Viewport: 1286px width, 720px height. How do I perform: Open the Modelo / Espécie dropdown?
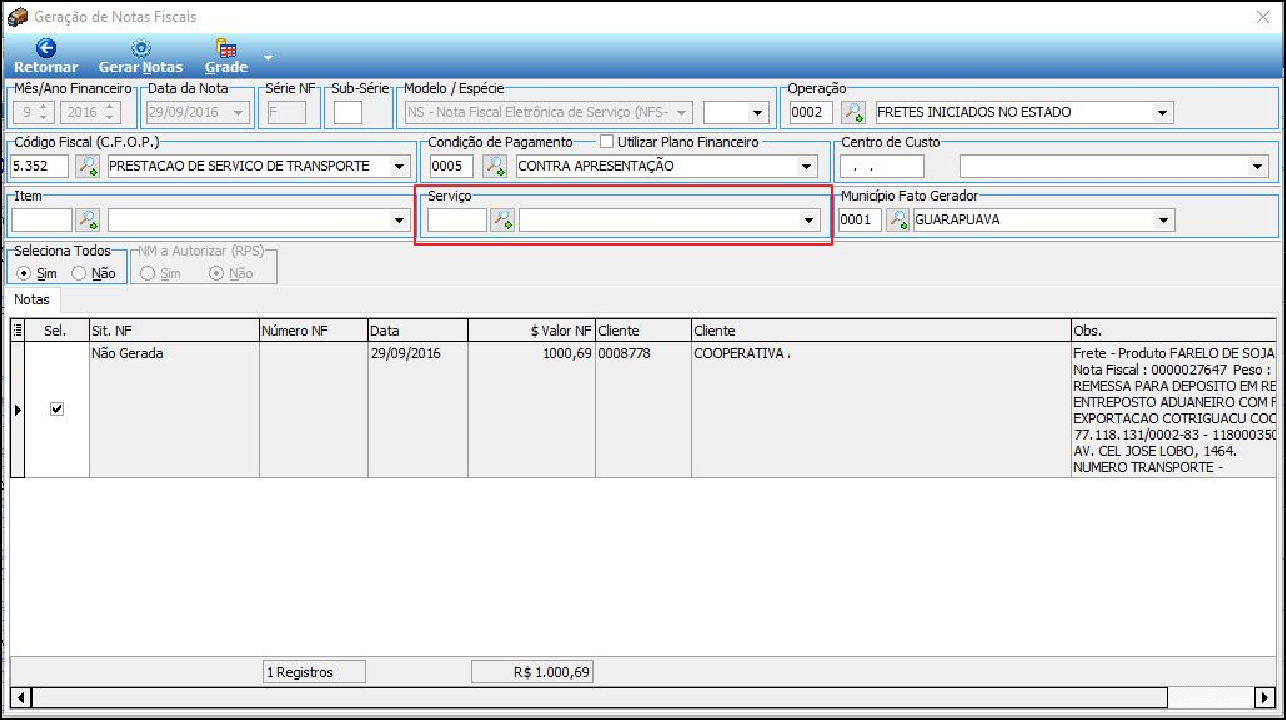(x=682, y=113)
